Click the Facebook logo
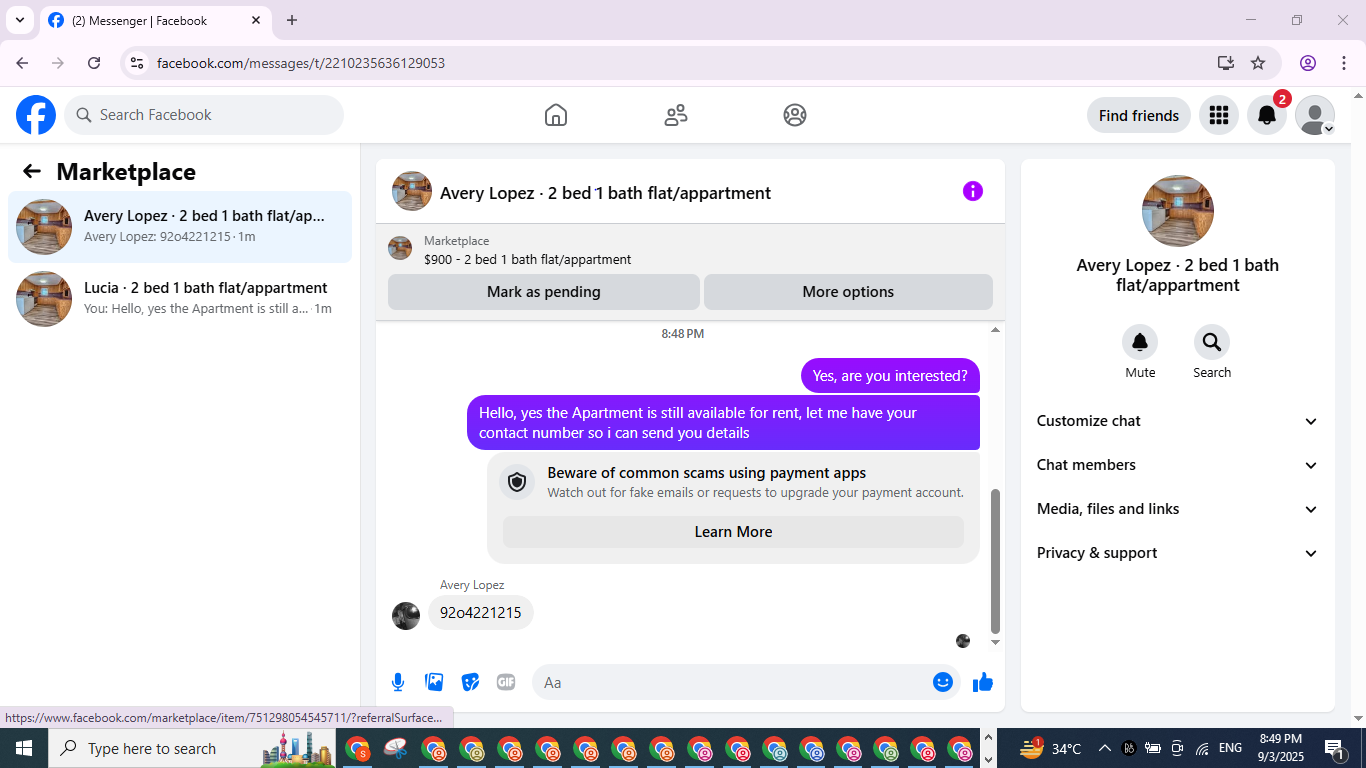The image size is (1366, 768). (x=36, y=115)
